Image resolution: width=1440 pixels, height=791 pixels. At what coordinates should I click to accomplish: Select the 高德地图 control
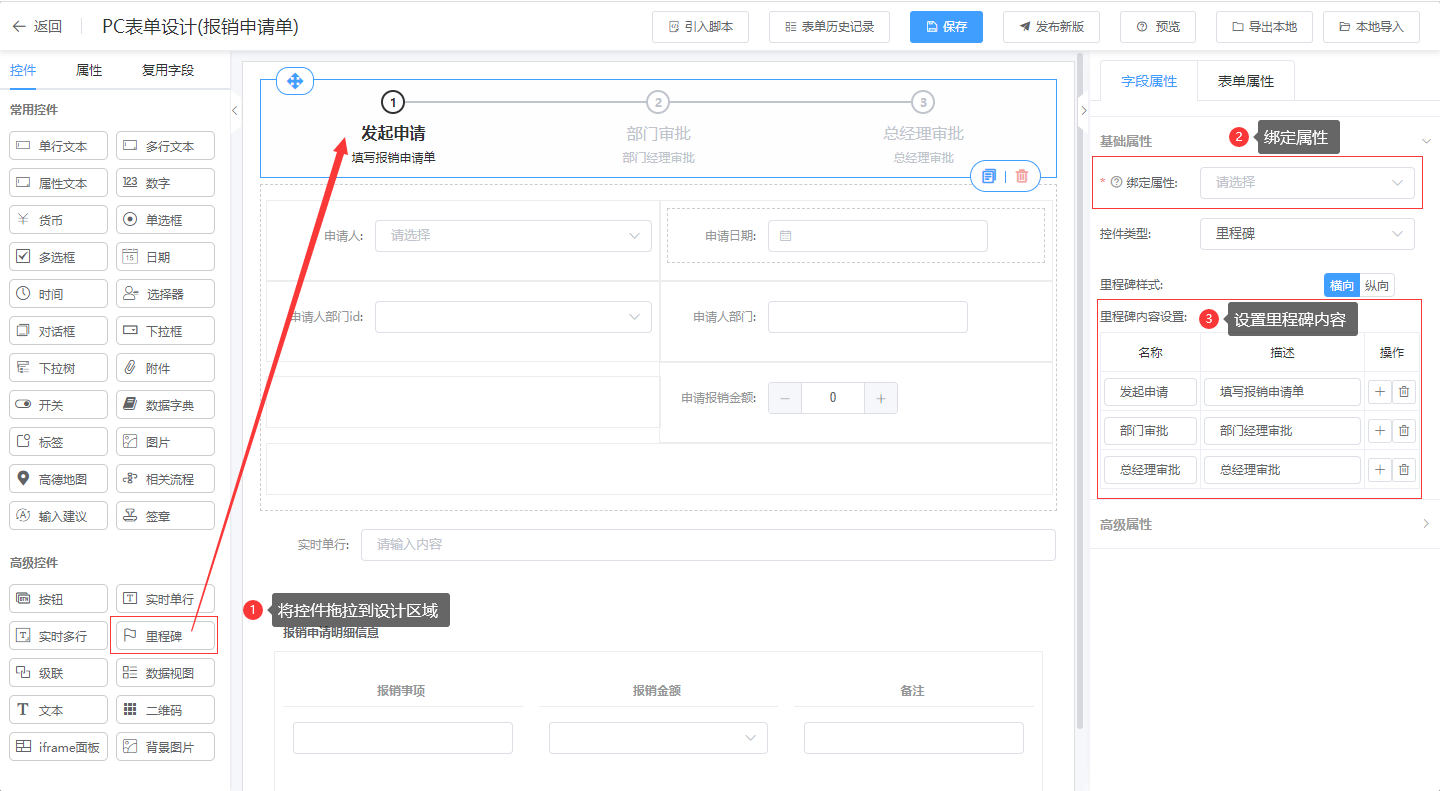pyautogui.click(x=58, y=479)
